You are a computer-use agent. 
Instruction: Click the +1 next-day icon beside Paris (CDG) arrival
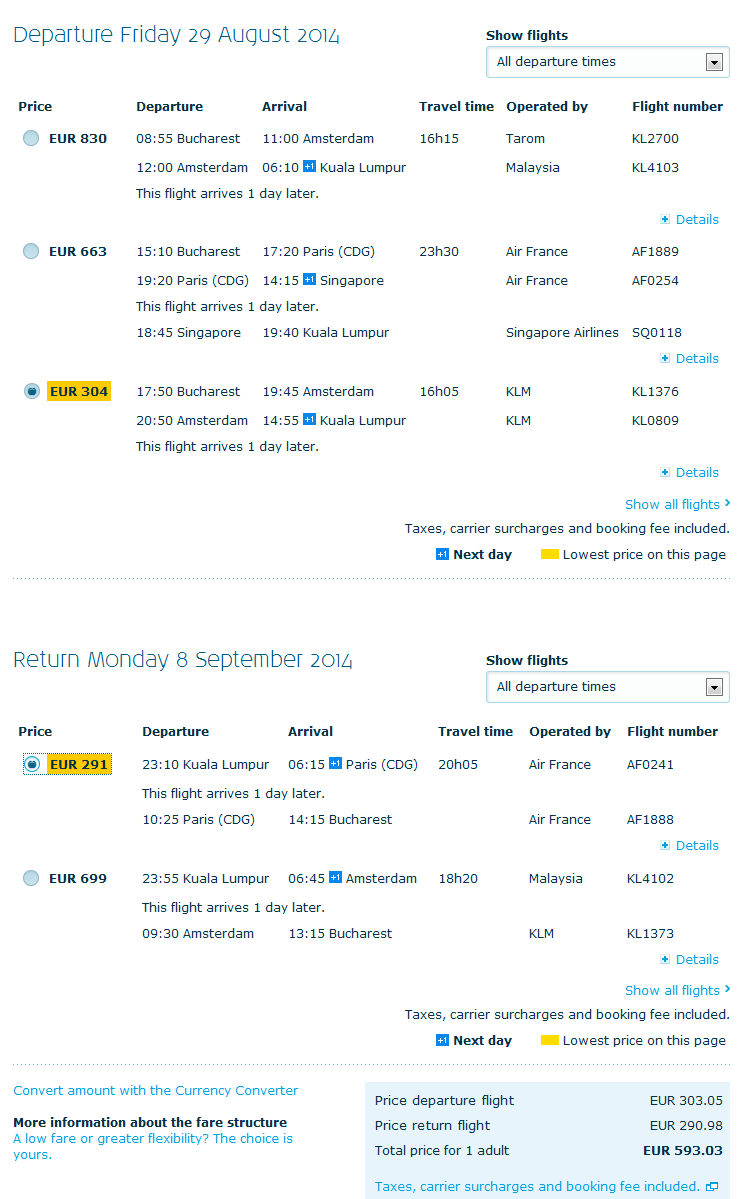(335, 765)
